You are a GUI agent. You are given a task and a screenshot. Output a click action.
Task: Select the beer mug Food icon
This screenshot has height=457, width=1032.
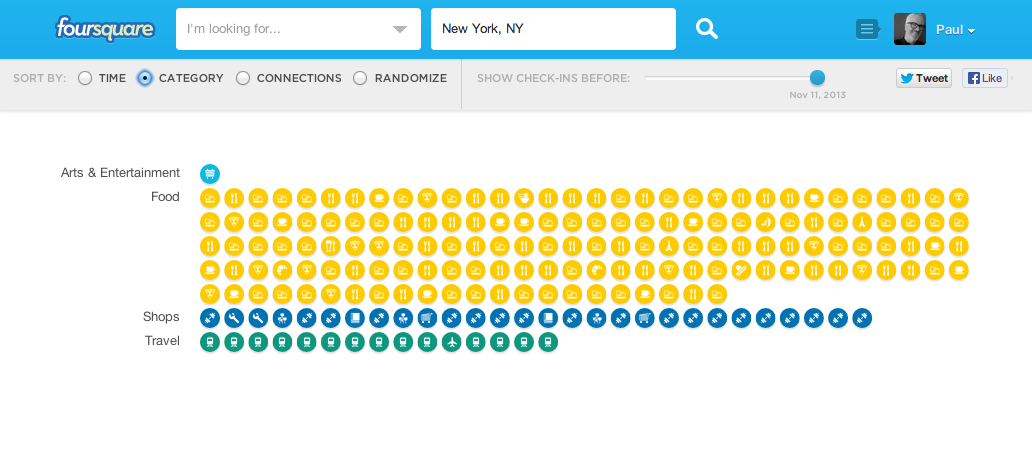330,246
